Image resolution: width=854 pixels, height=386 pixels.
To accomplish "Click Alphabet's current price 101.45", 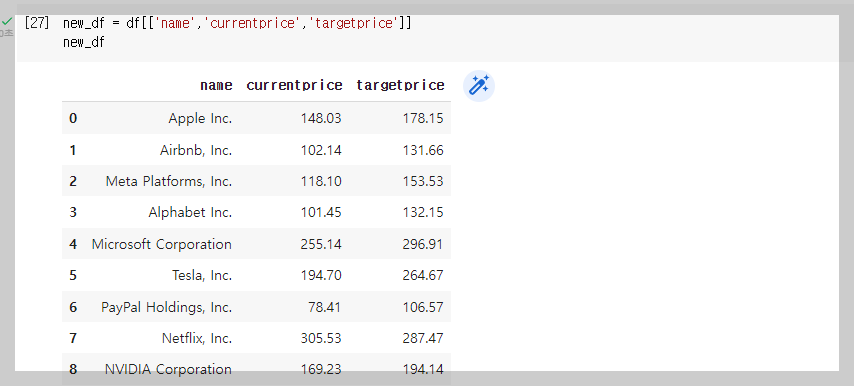I will click(x=321, y=212).
